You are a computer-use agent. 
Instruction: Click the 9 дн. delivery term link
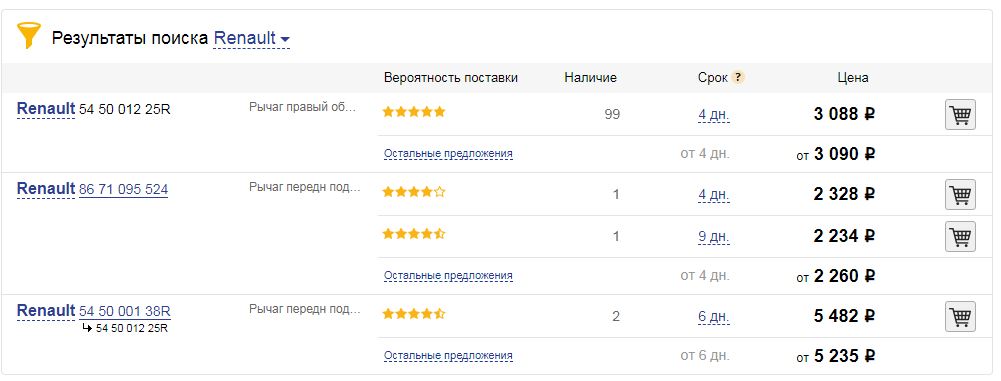(x=714, y=237)
